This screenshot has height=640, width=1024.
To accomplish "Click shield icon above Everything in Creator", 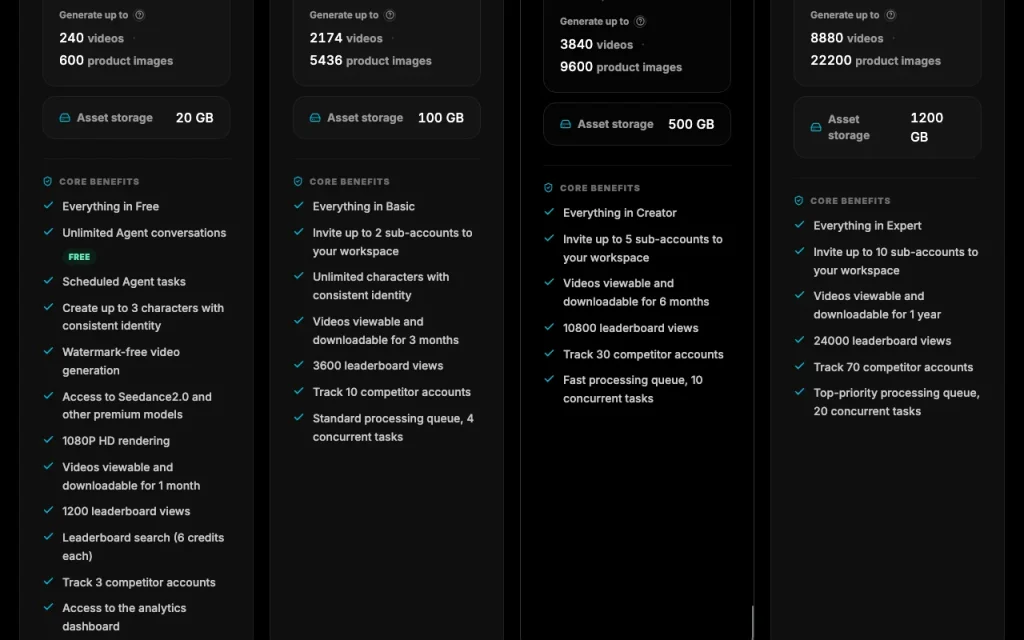I will [549, 188].
